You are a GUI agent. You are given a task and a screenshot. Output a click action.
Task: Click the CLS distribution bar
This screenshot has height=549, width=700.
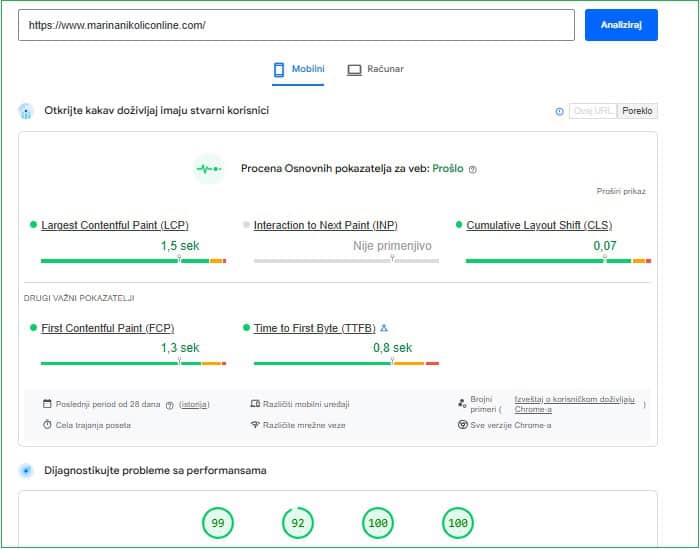coord(558,261)
